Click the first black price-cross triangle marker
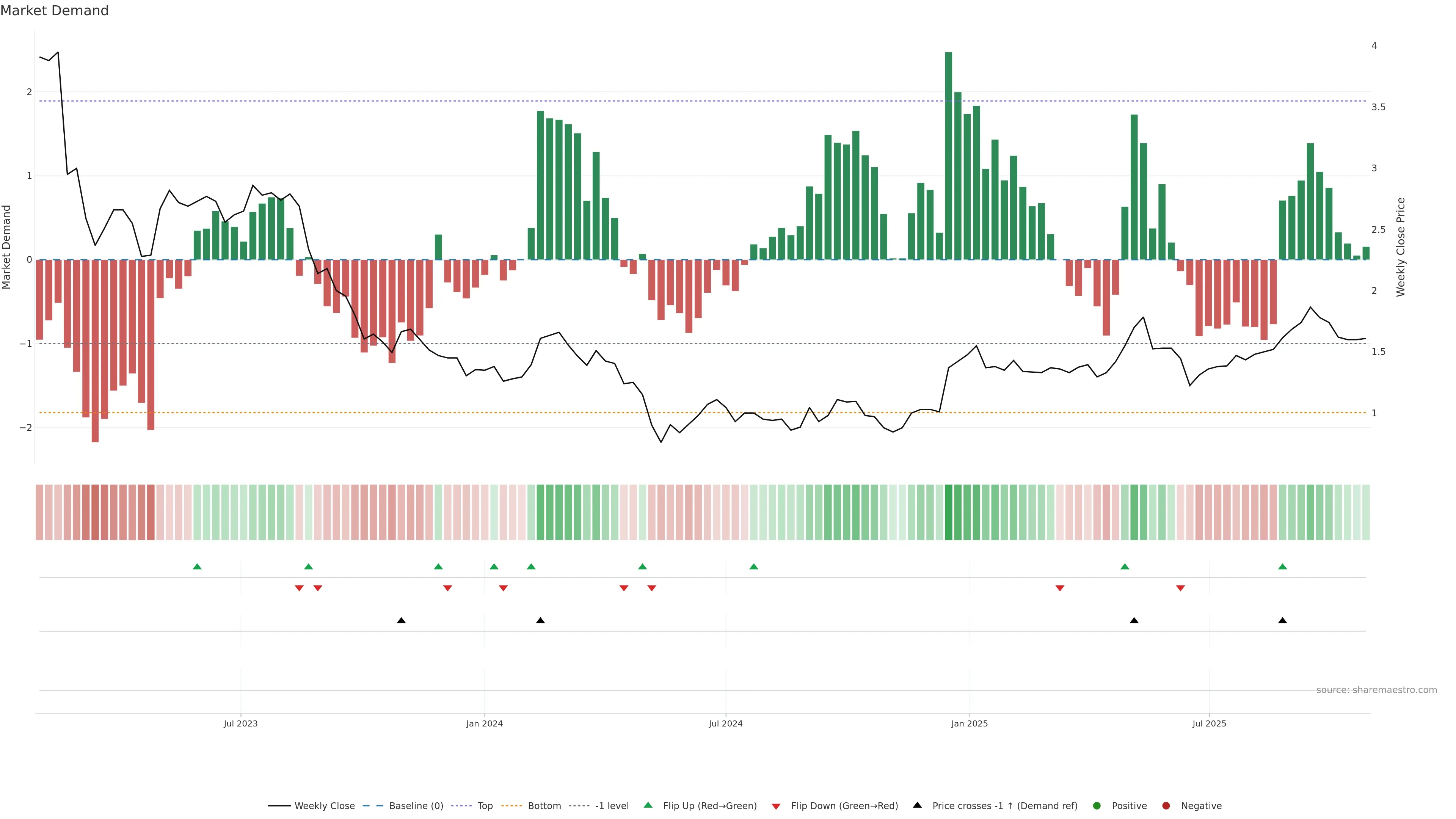Viewport: 1456px width, 819px height. 401,621
